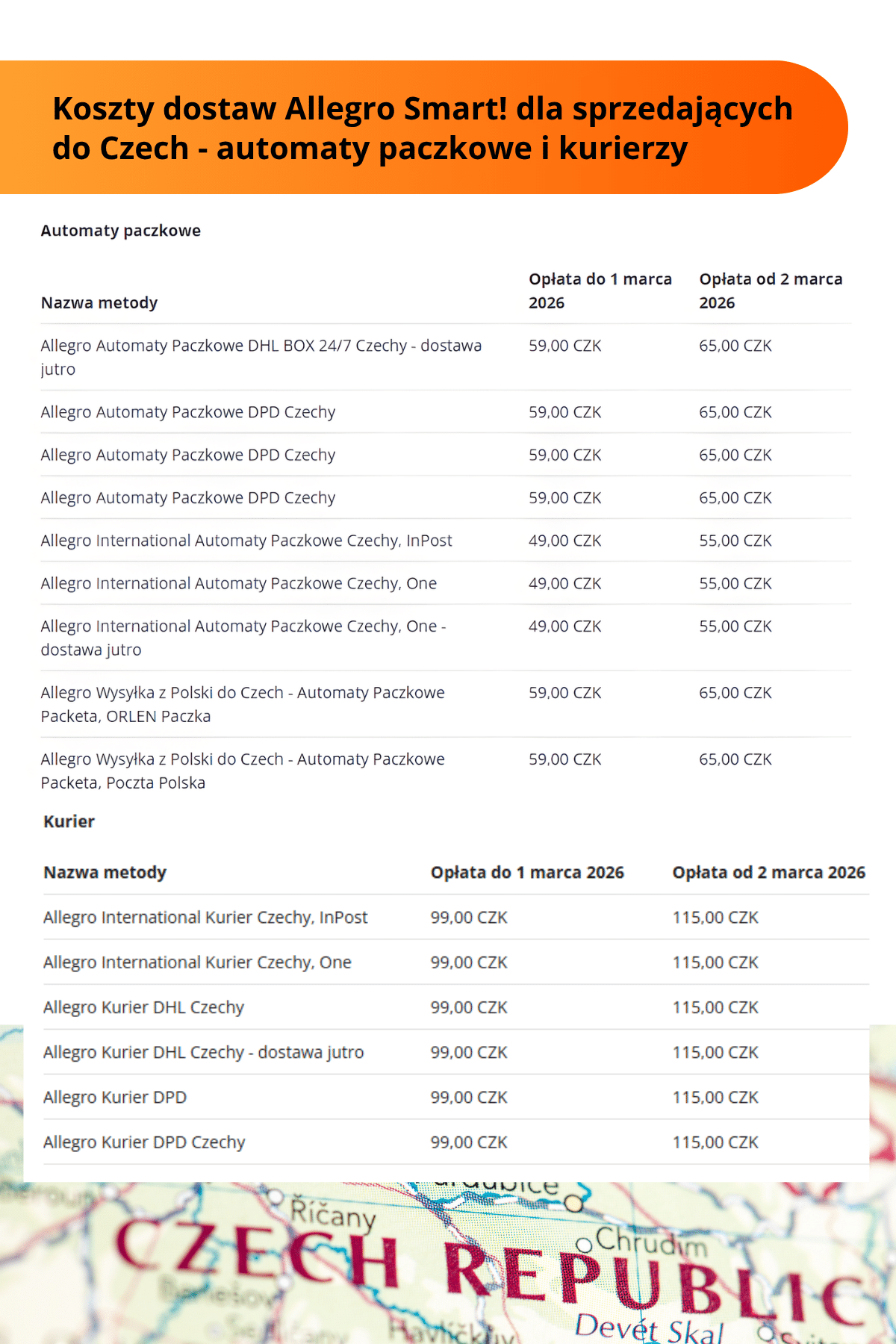The height and width of the screenshot is (1344, 896).
Task: Click "Nazwa metody" header in the Automaty paczkowe table
Action: click(99, 302)
